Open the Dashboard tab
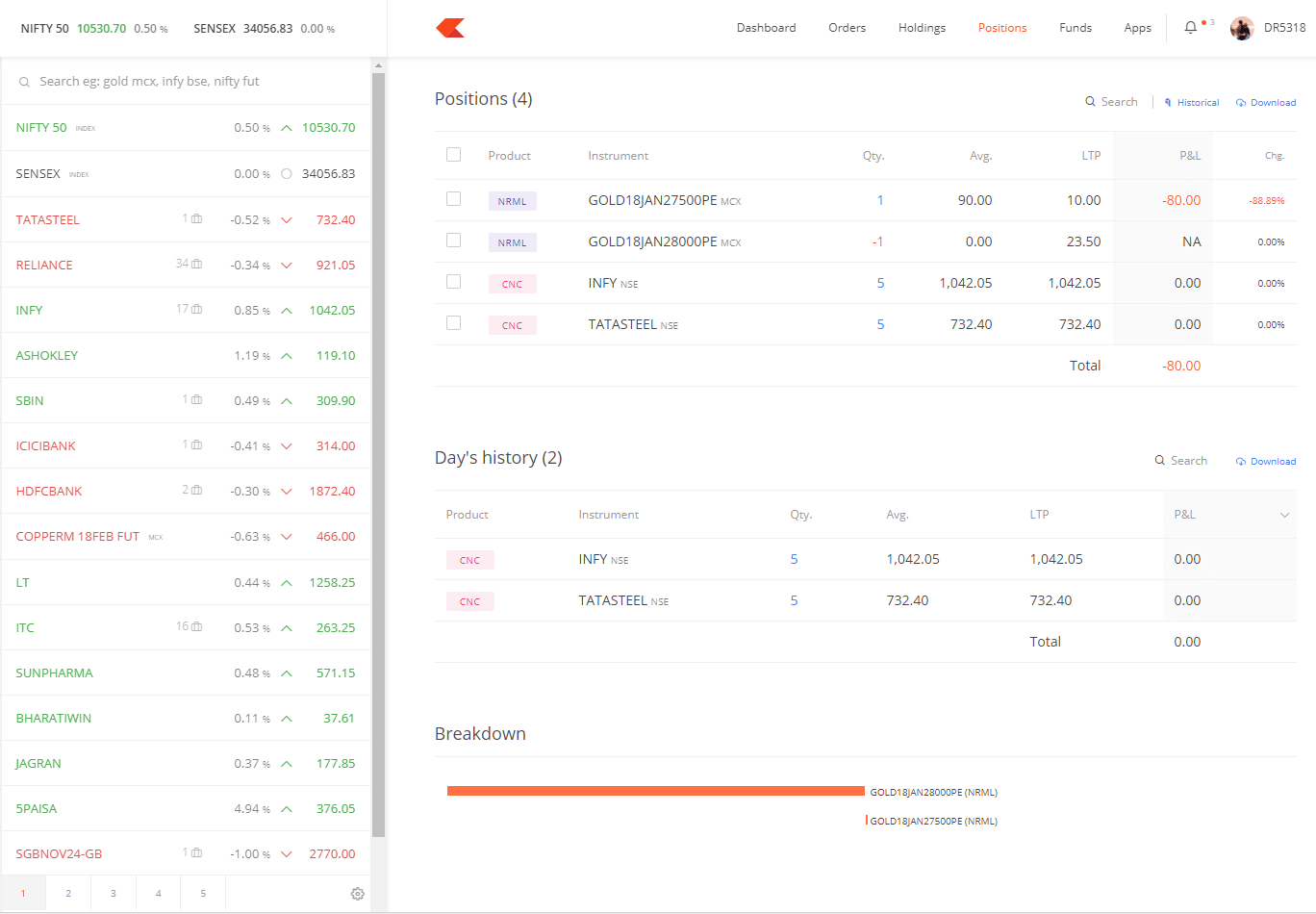This screenshot has height=914, width=1316. [767, 28]
